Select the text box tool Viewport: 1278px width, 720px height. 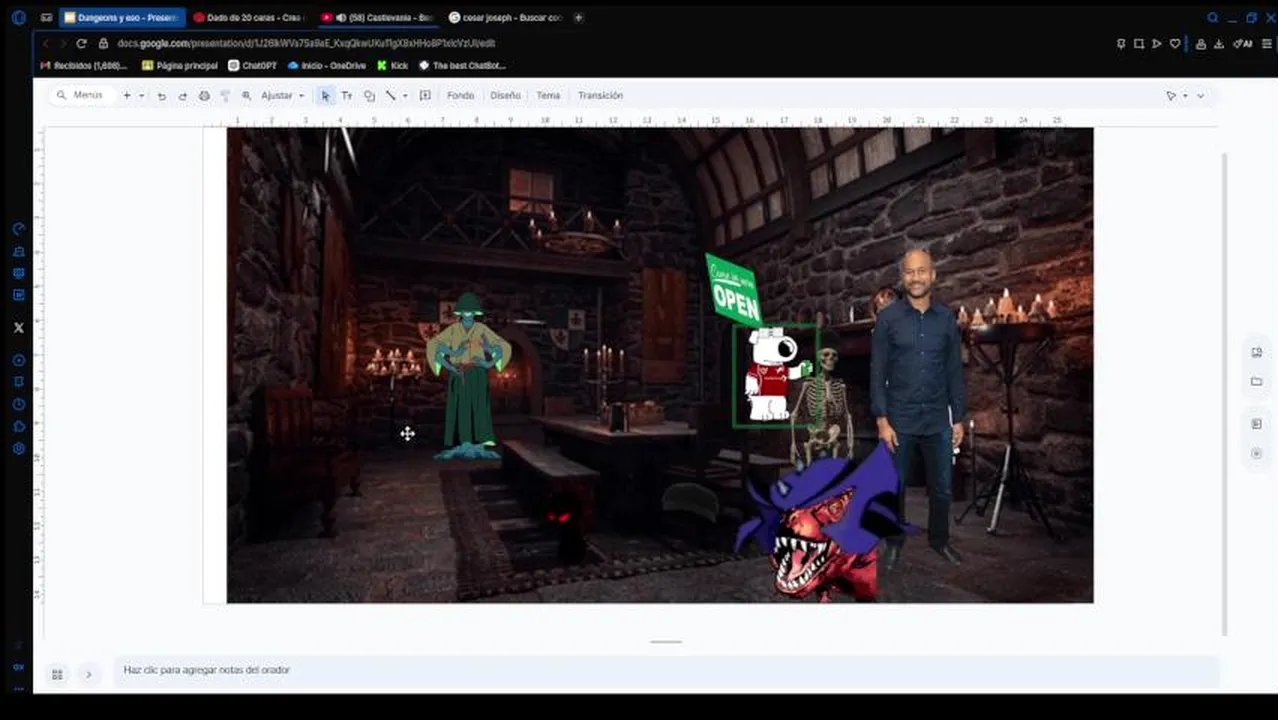tap(347, 96)
